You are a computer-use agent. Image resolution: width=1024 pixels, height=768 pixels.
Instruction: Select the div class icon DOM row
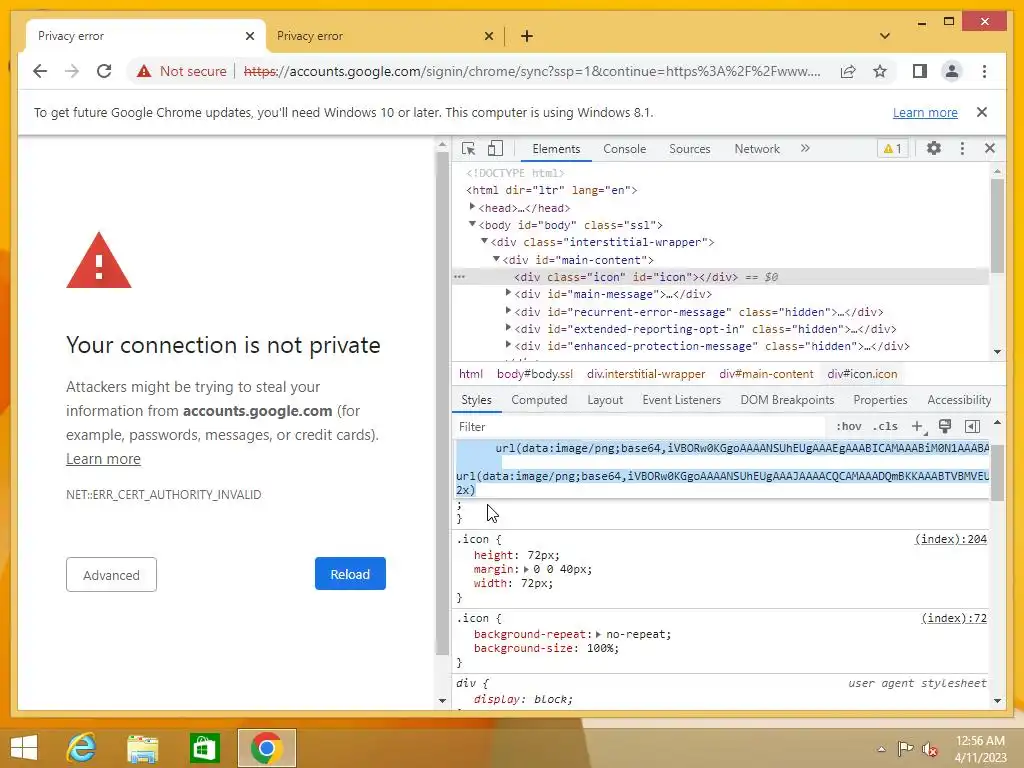pyautogui.click(x=721, y=277)
